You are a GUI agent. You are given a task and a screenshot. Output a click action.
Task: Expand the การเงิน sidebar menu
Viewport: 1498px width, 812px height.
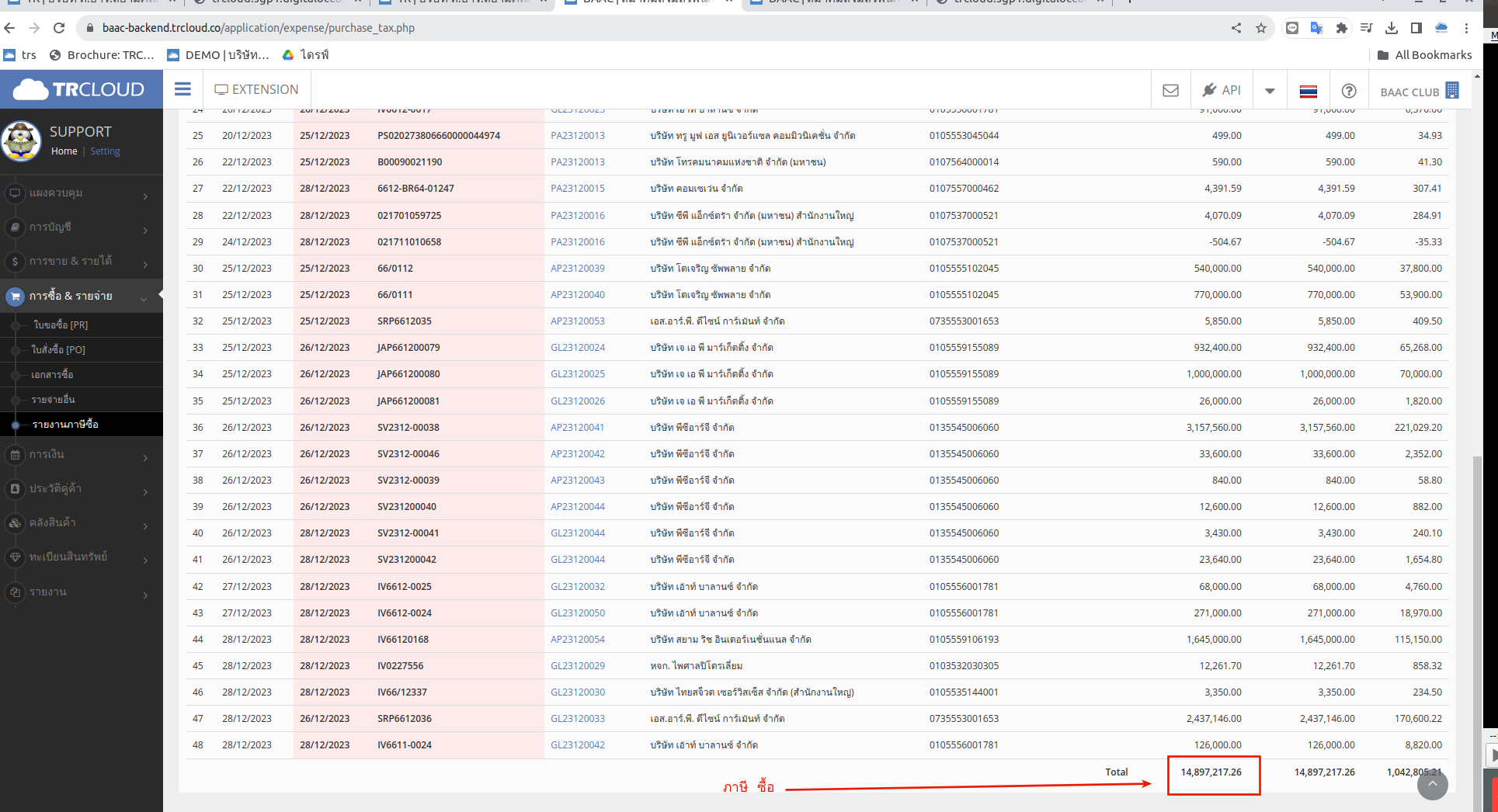coord(82,454)
